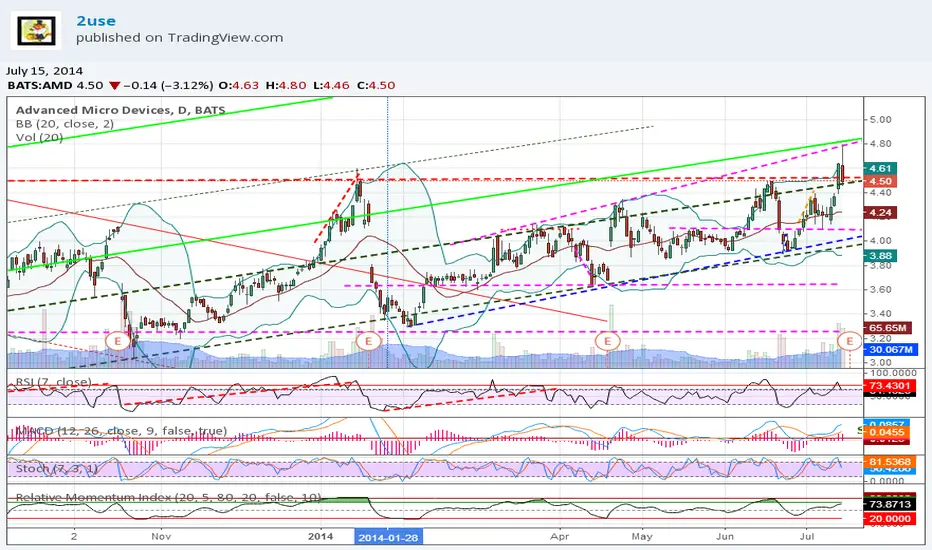The width and height of the screenshot is (932, 550).
Task: Click the 'Stoch (7, 3, 1)' indicator label
Action: coord(56,469)
